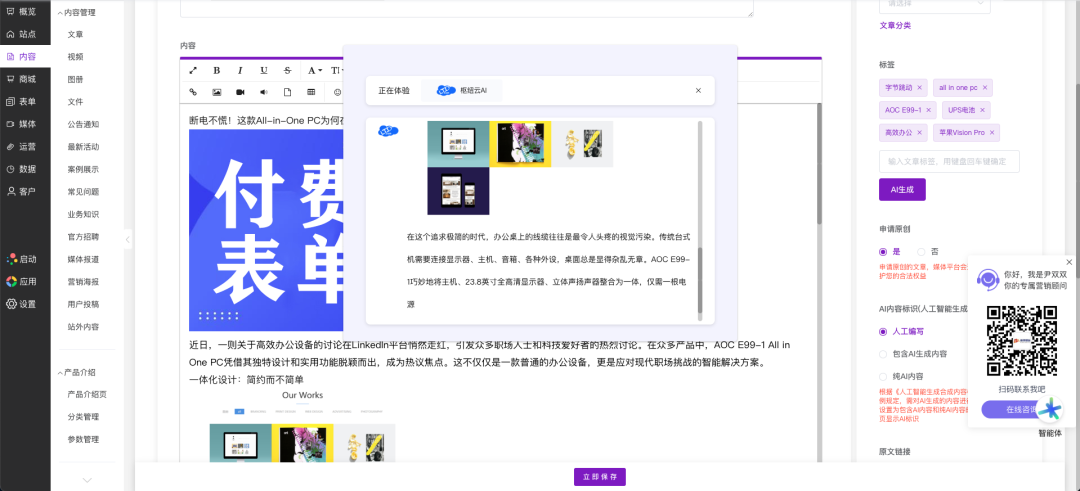Insert a table using the grid icon

coord(311,92)
